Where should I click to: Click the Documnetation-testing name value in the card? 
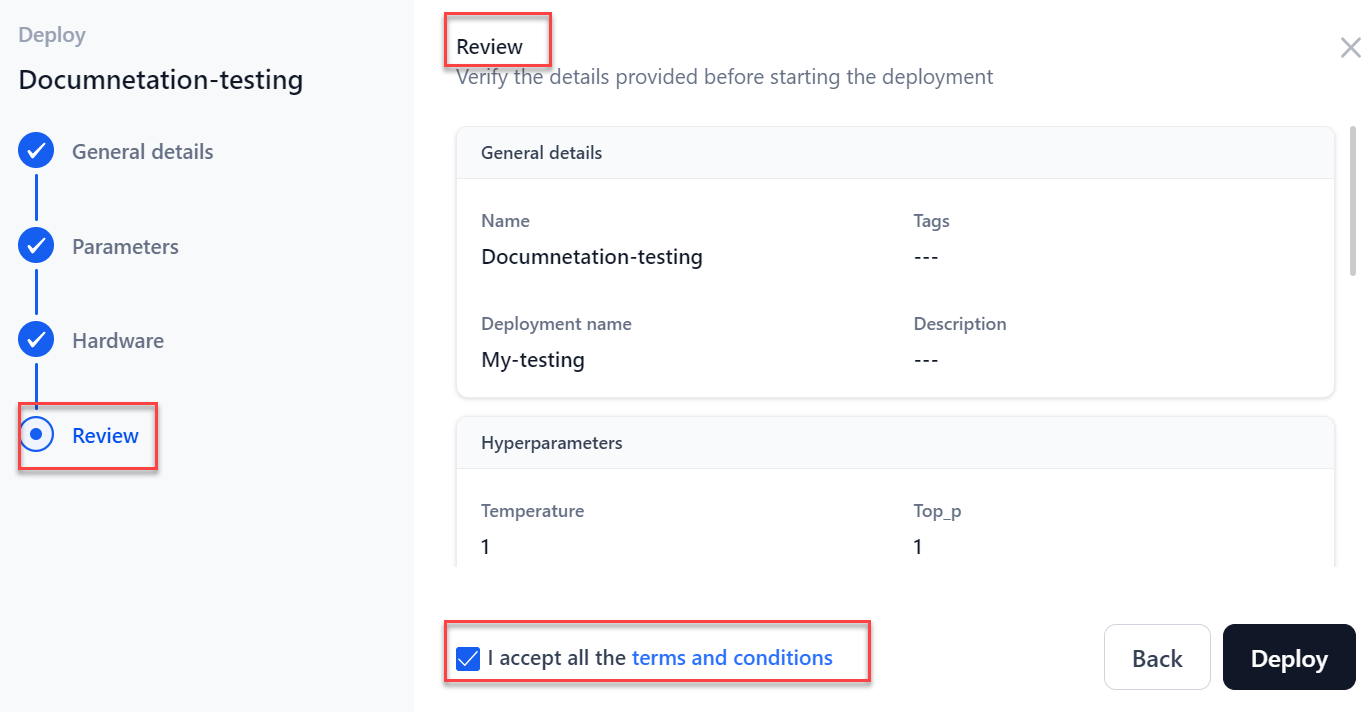(x=592, y=257)
